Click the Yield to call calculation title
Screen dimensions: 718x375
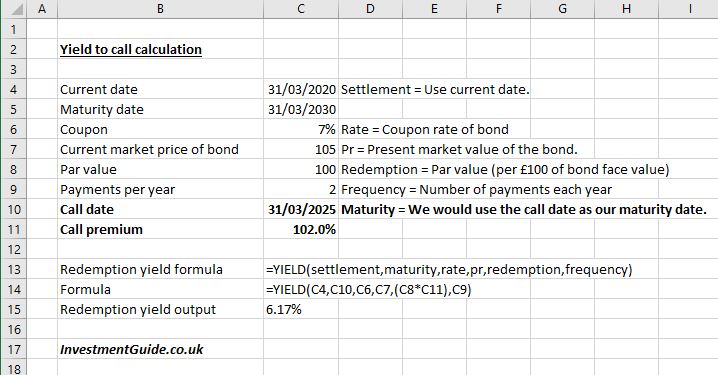[131, 49]
